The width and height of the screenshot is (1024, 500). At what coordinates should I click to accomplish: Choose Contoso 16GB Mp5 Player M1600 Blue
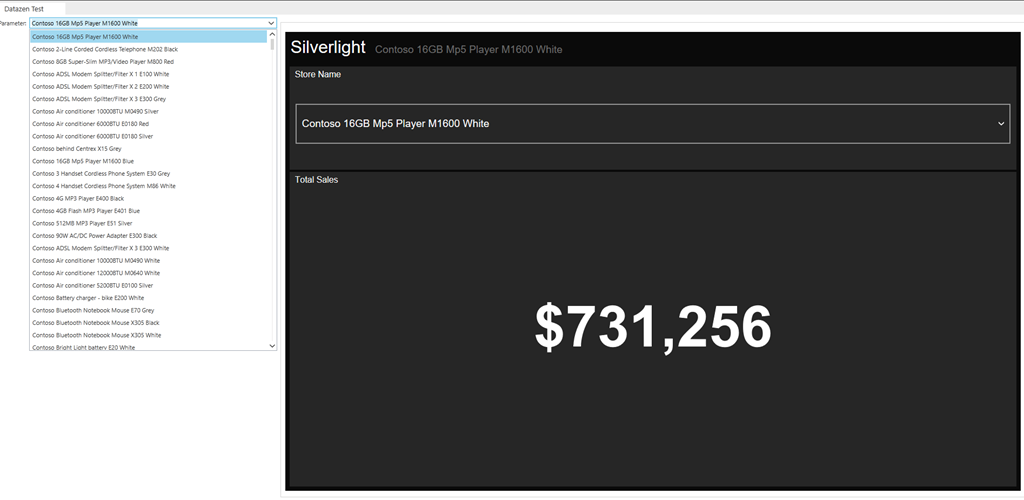(82, 161)
